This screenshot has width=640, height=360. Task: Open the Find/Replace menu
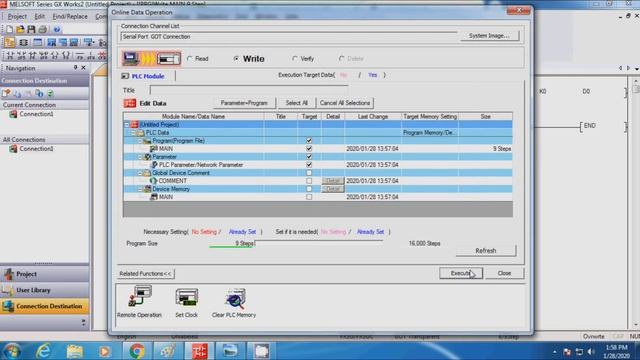coord(70,16)
